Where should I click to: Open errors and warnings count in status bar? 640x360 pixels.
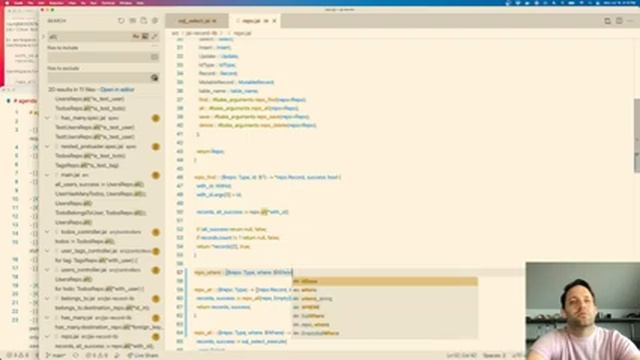[x=96, y=356]
